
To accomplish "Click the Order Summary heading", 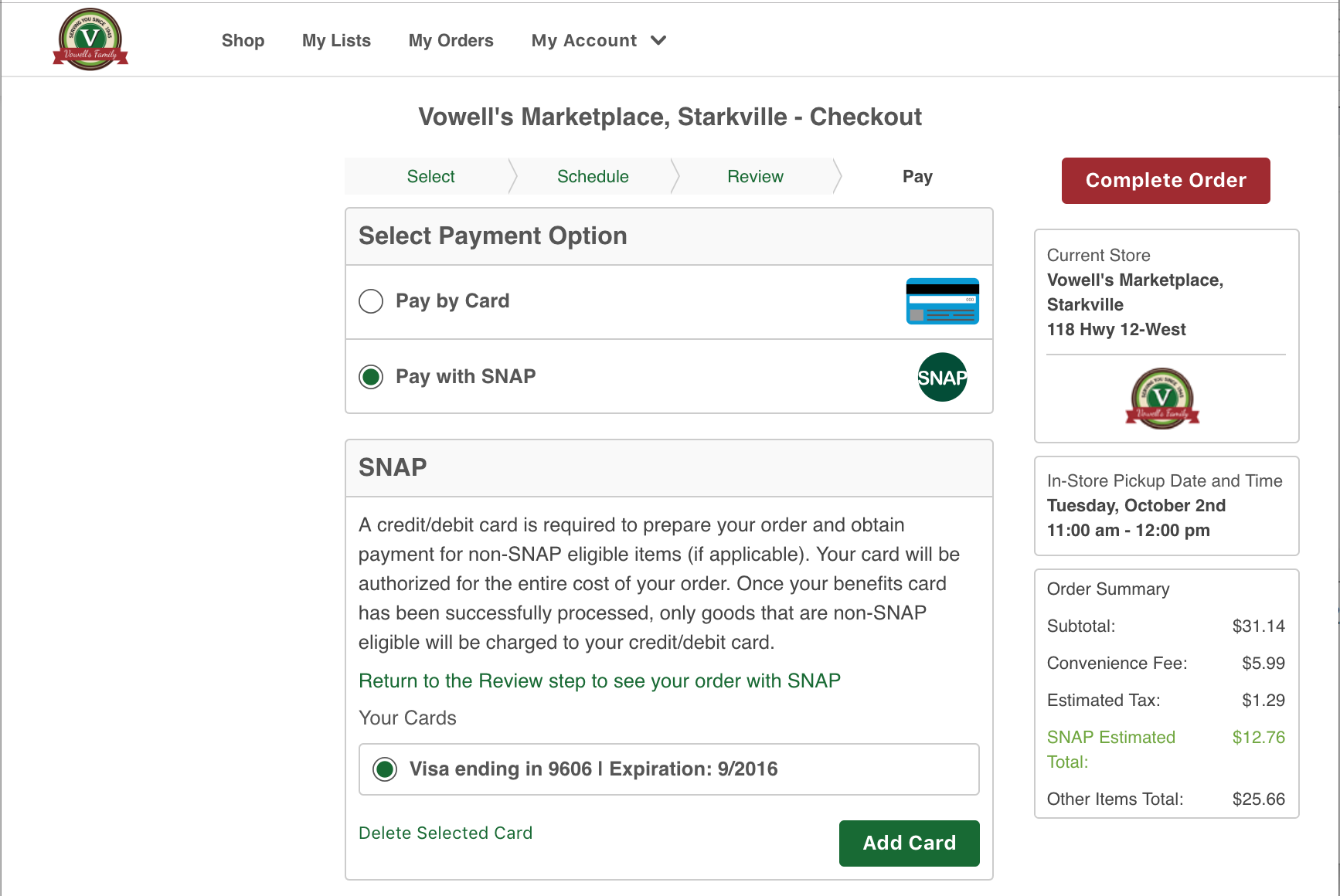I will point(1107,589).
